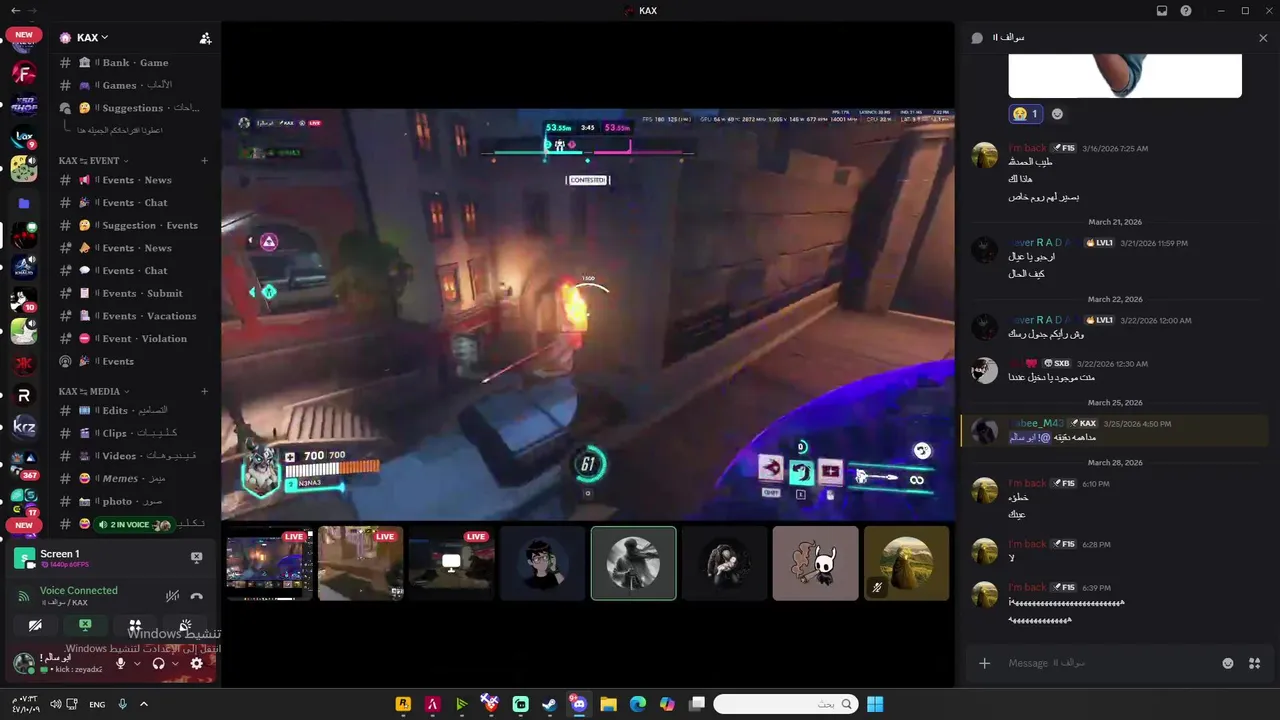The height and width of the screenshot is (720, 1280).
Task: Open the activities launcher icon
Action: pos(135,625)
